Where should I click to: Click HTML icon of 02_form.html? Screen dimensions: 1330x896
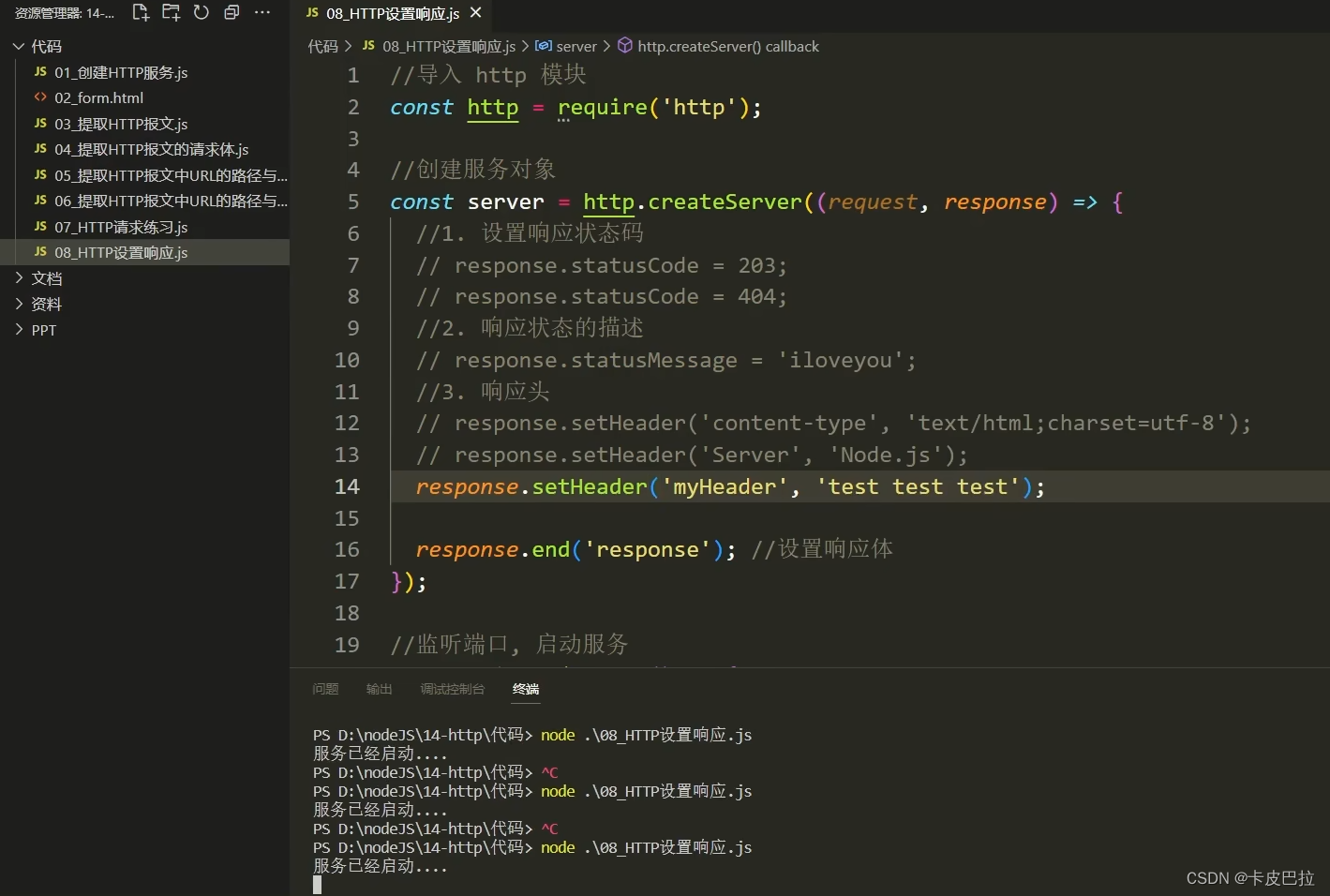coord(40,97)
